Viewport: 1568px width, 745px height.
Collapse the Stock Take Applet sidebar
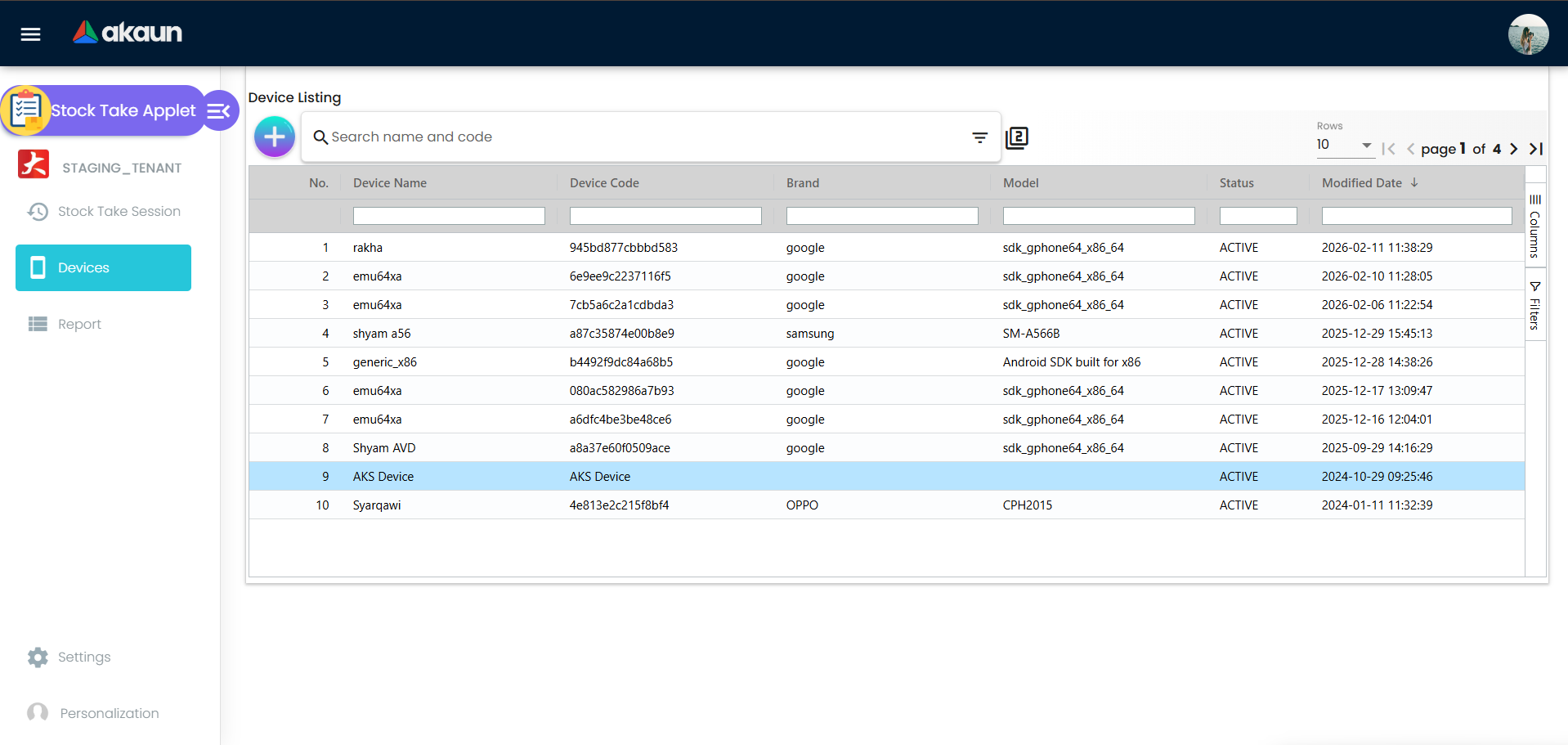click(x=219, y=110)
